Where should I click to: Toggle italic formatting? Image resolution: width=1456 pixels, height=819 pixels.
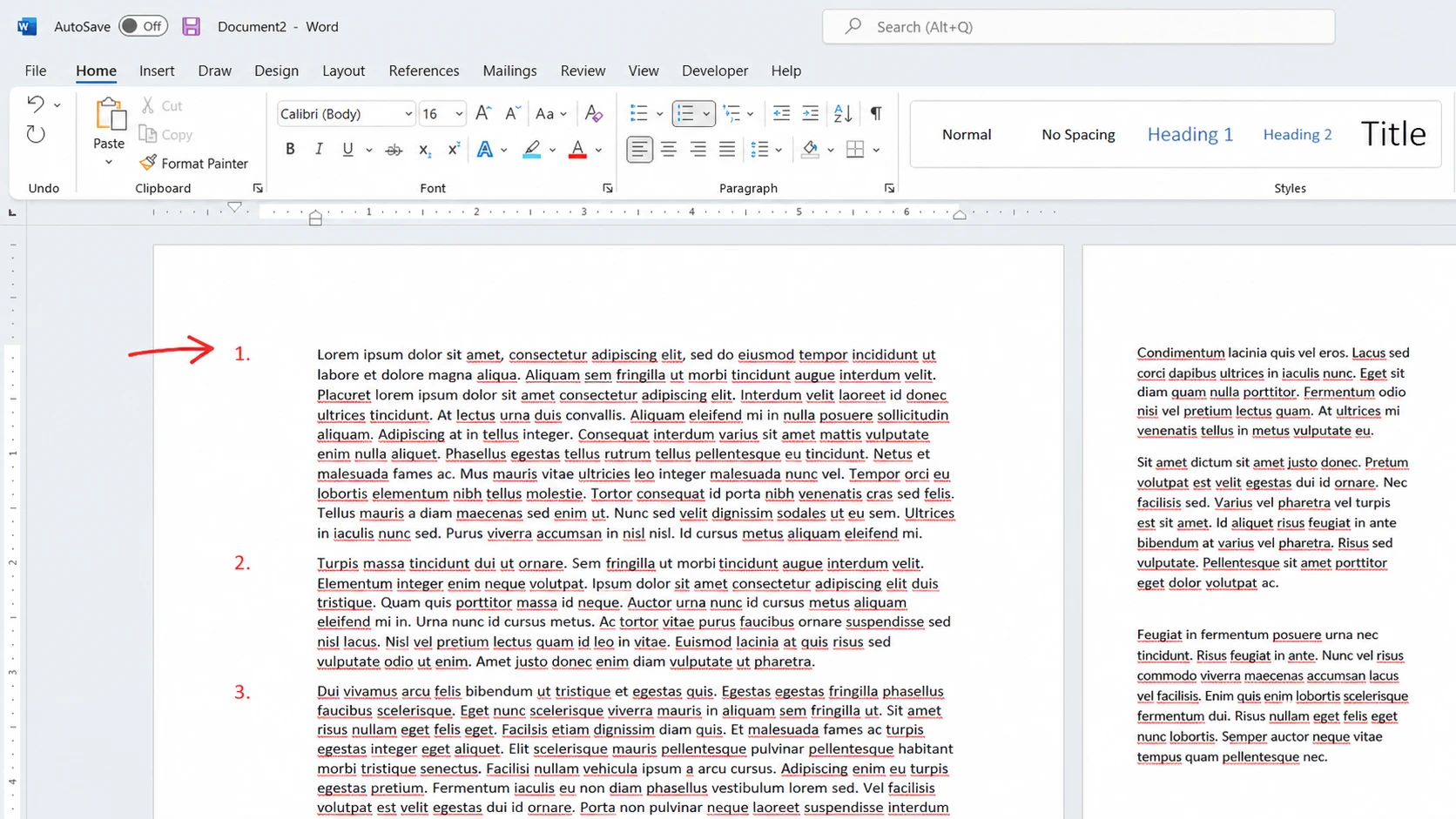[x=319, y=150]
